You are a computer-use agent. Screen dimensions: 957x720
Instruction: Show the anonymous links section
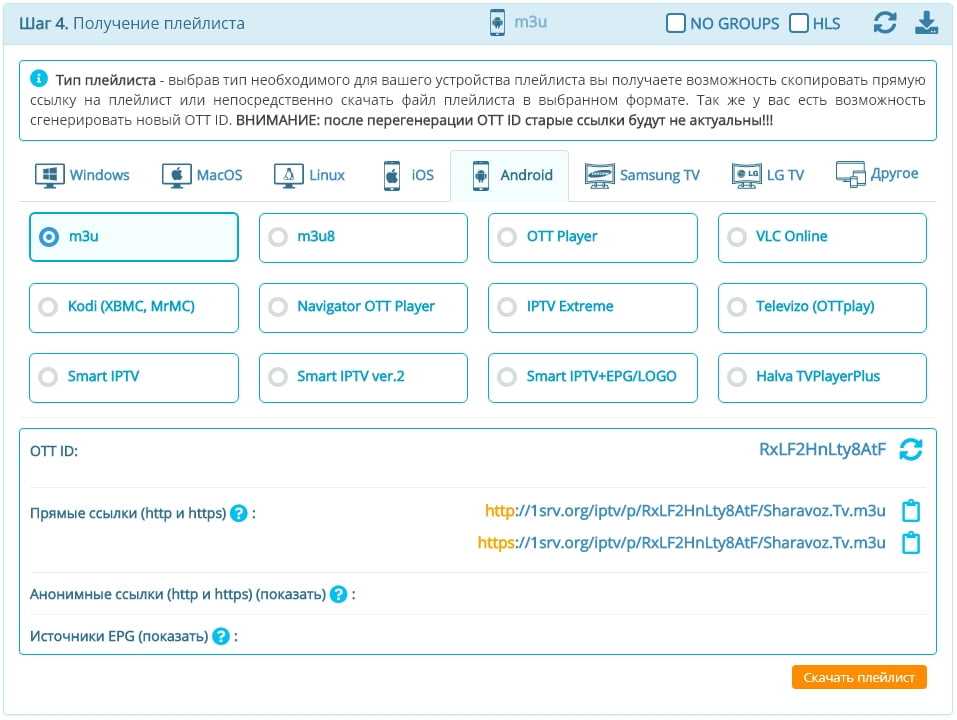(x=289, y=594)
